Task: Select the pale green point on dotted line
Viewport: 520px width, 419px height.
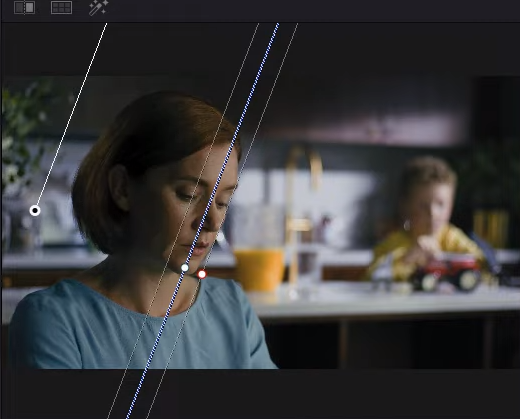Action: [185, 268]
